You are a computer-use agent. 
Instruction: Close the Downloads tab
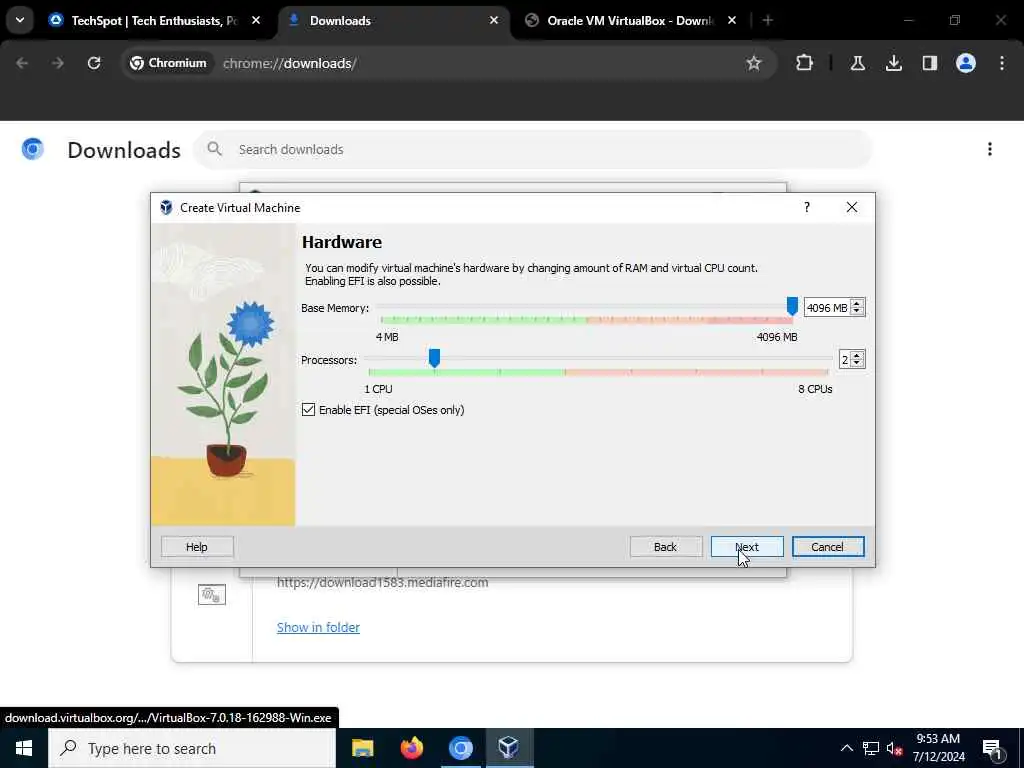point(494,21)
